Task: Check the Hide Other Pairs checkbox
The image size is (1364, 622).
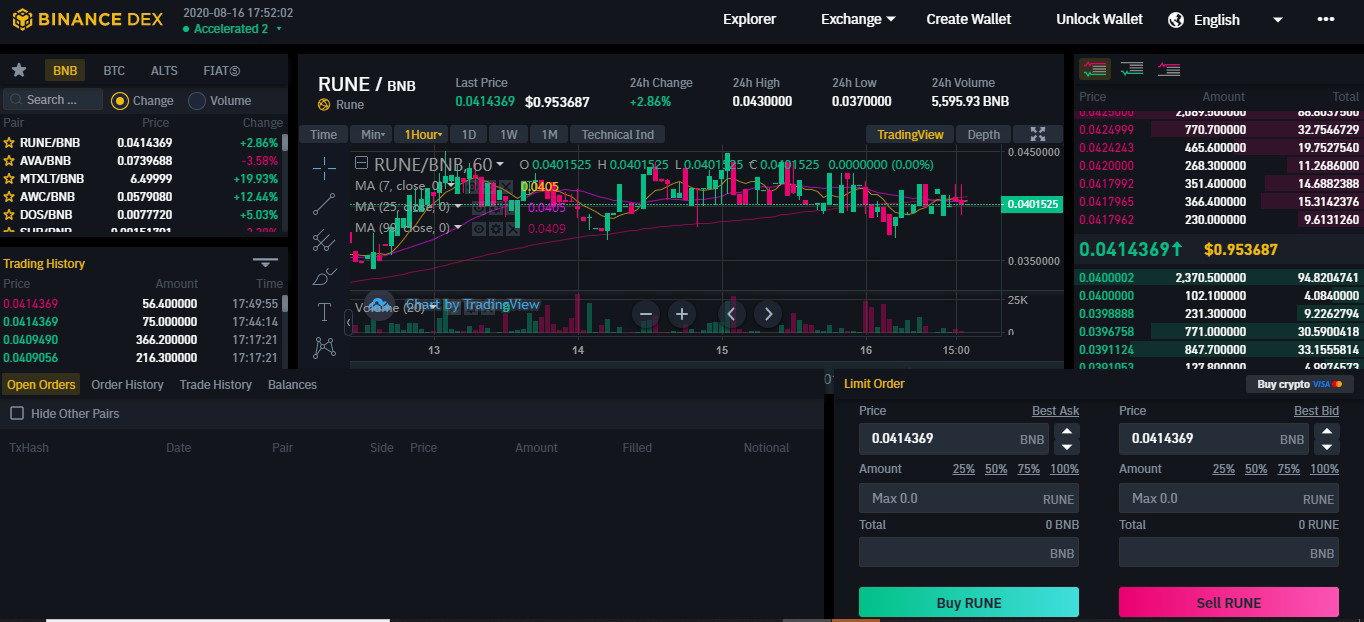Action: point(17,413)
